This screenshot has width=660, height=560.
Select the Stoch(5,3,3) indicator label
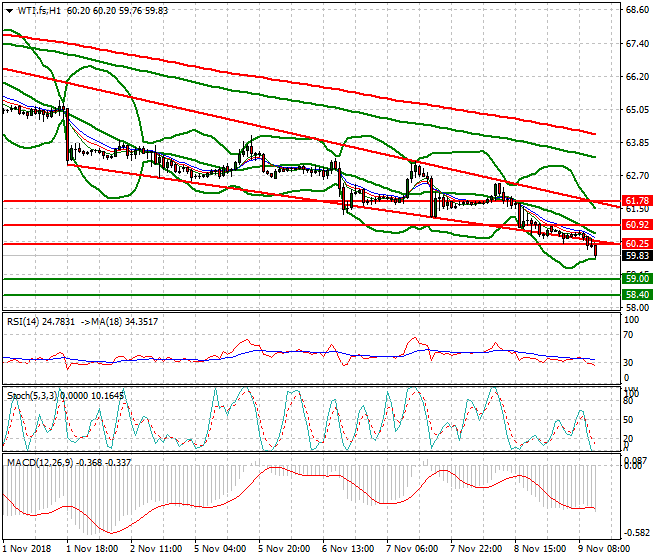click(32, 396)
